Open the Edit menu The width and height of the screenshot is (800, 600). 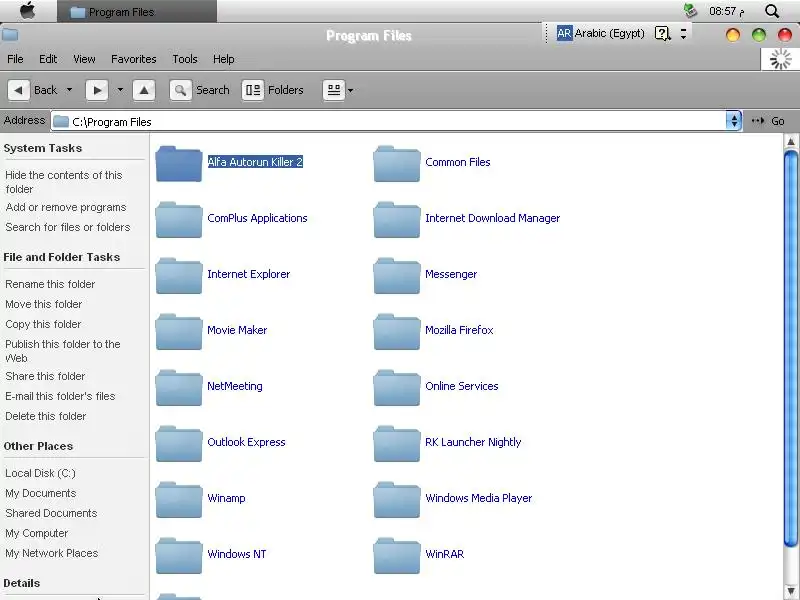(48, 59)
